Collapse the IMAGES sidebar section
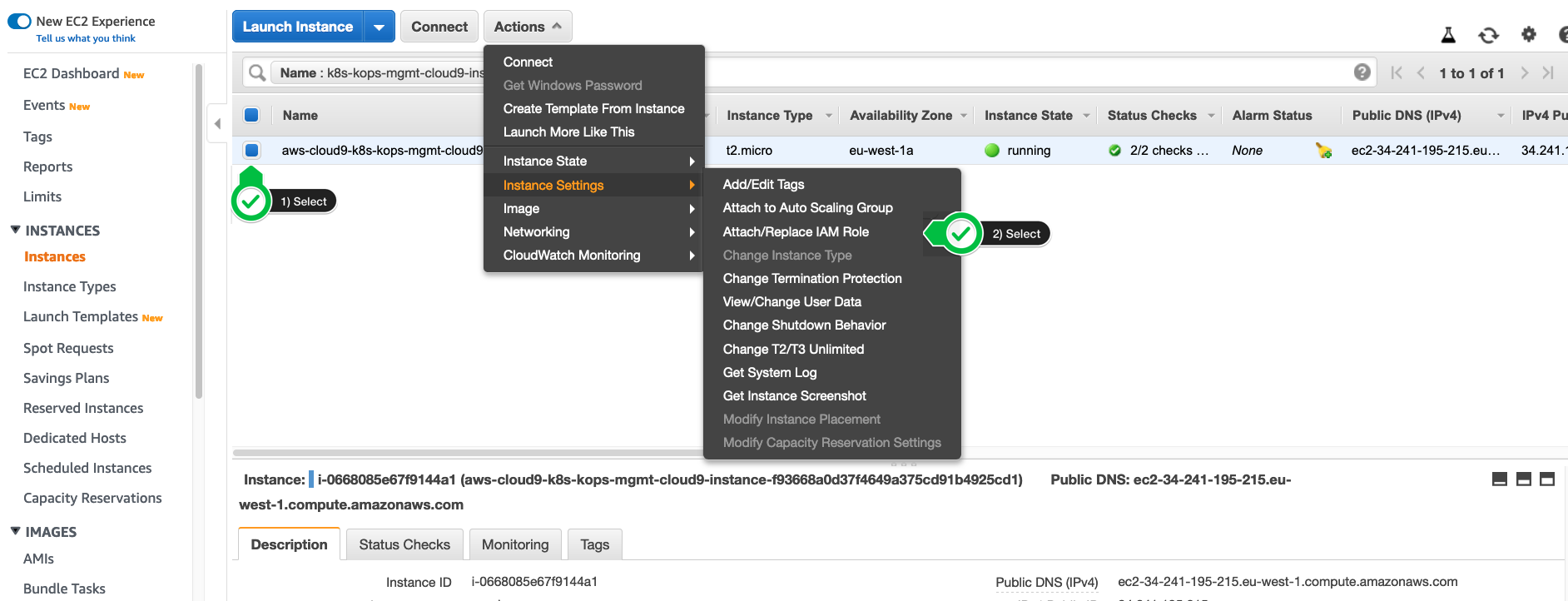Viewport: 1568px width, 601px height. pyautogui.click(x=15, y=531)
